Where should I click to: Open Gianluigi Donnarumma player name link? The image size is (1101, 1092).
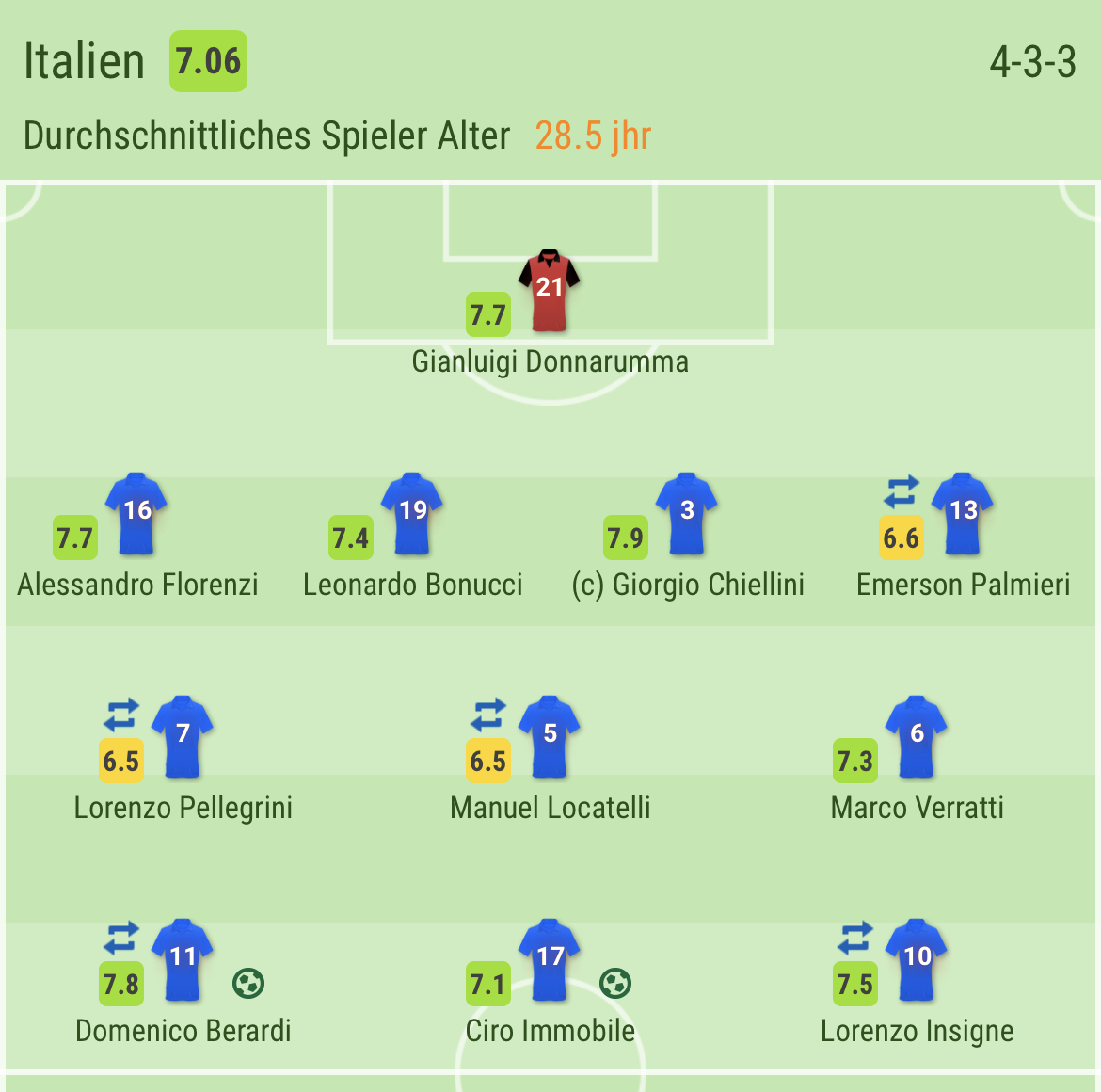click(550, 362)
